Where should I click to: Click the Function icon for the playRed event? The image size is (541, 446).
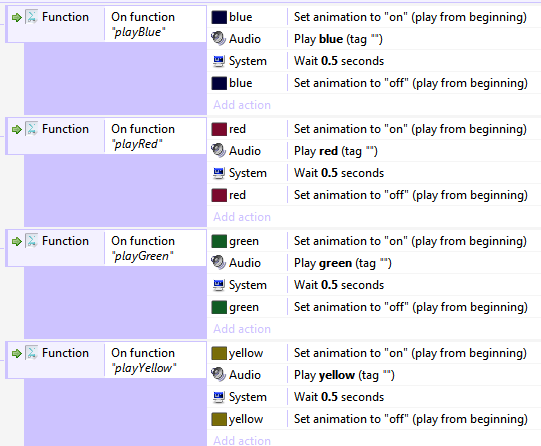[32, 129]
